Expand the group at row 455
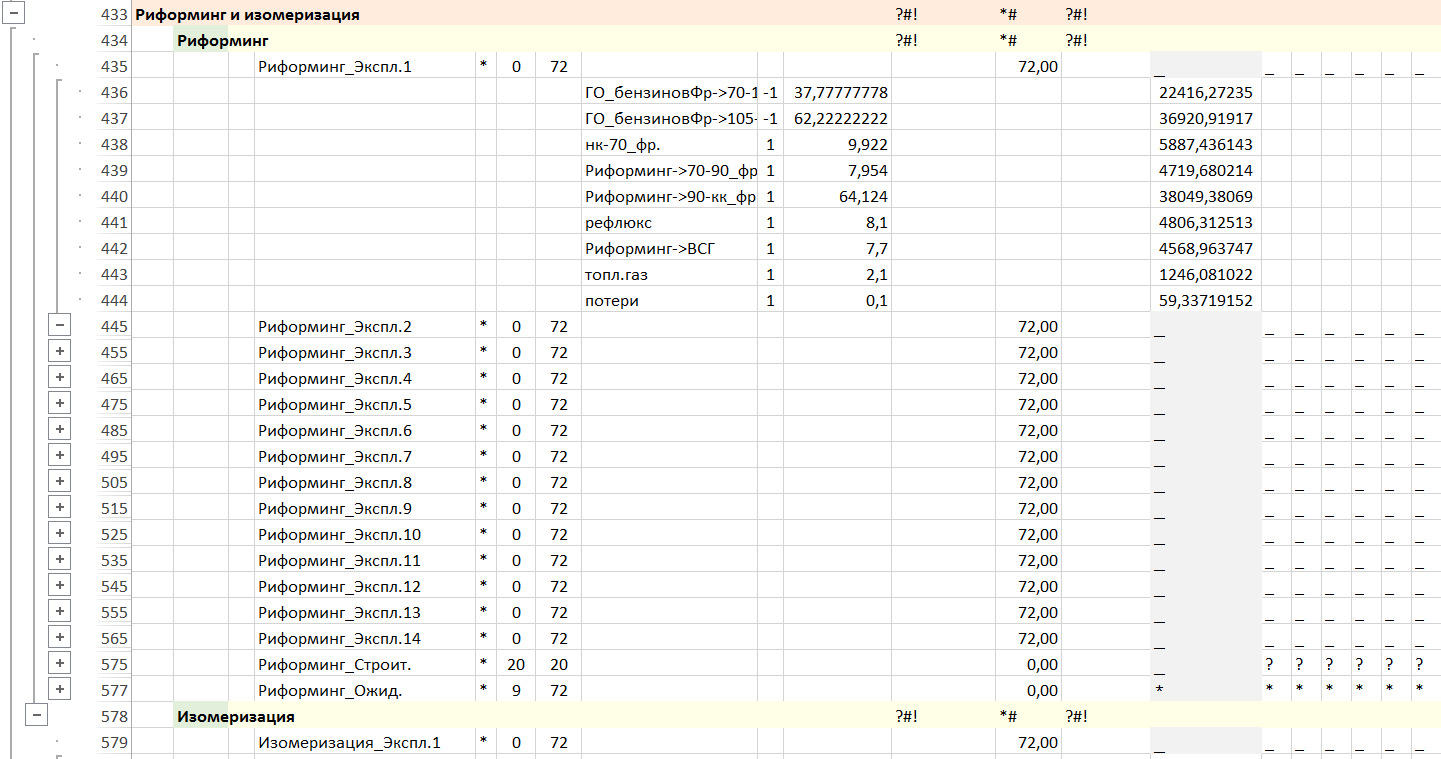 [x=60, y=351]
